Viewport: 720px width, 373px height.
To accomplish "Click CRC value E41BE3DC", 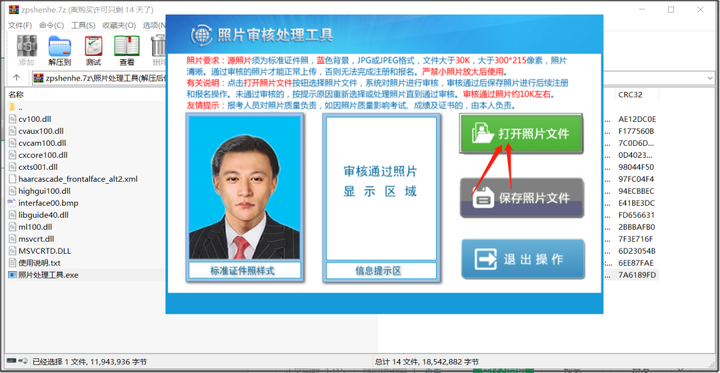I will (637, 203).
